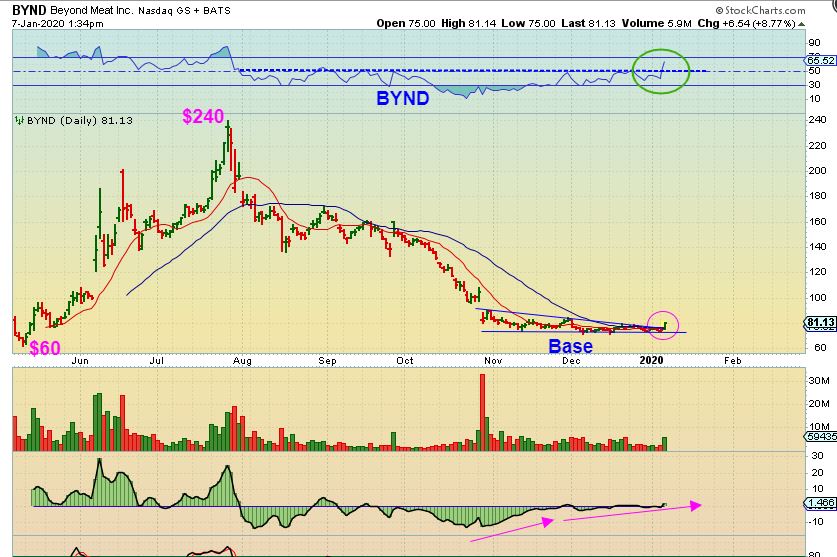The width and height of the screenshot is (837, 557).
Task: Click the 2020 label on the date axis
Action: pyautogui.click(x=651, y=360)
